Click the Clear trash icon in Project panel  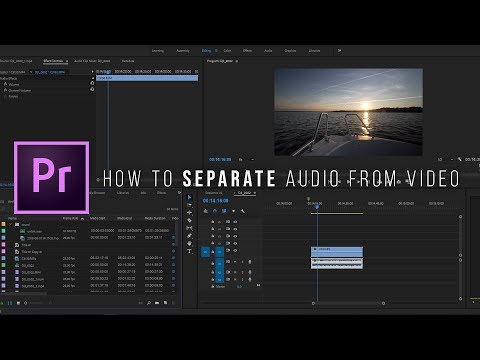pyautogui.click(x=174, y=303)
